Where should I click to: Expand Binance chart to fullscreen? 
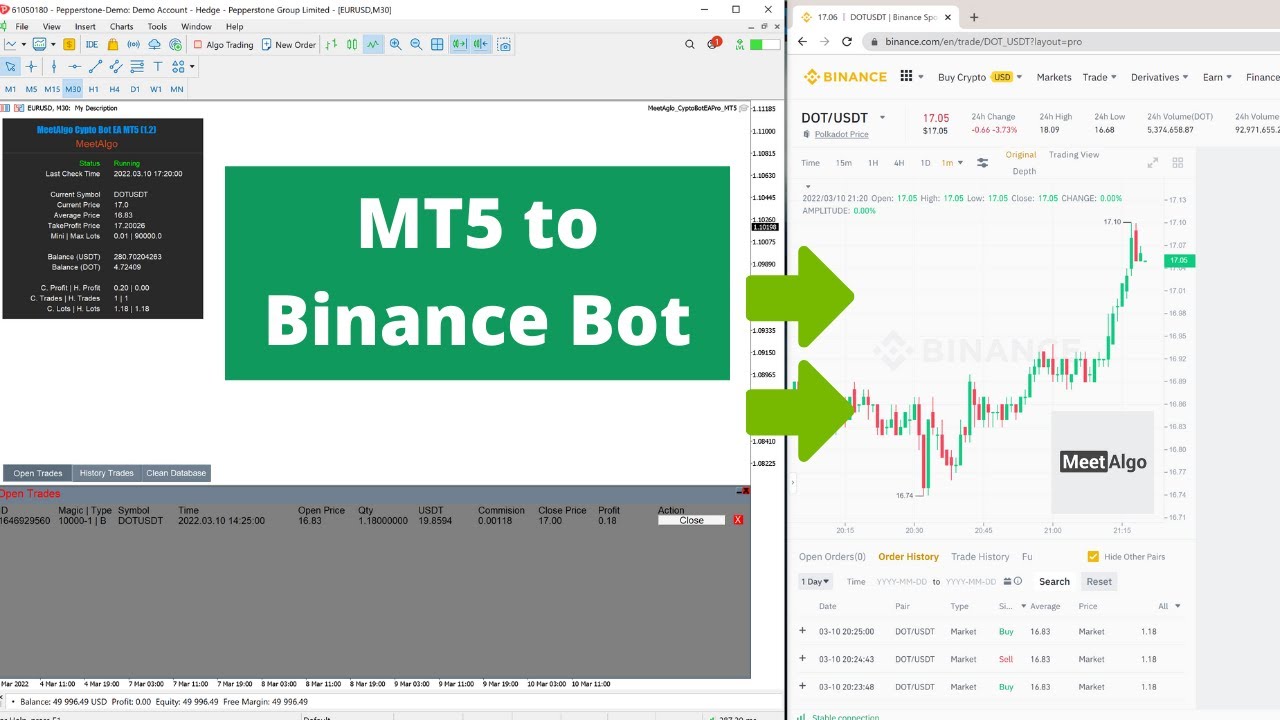click(x=1152, y=163)
